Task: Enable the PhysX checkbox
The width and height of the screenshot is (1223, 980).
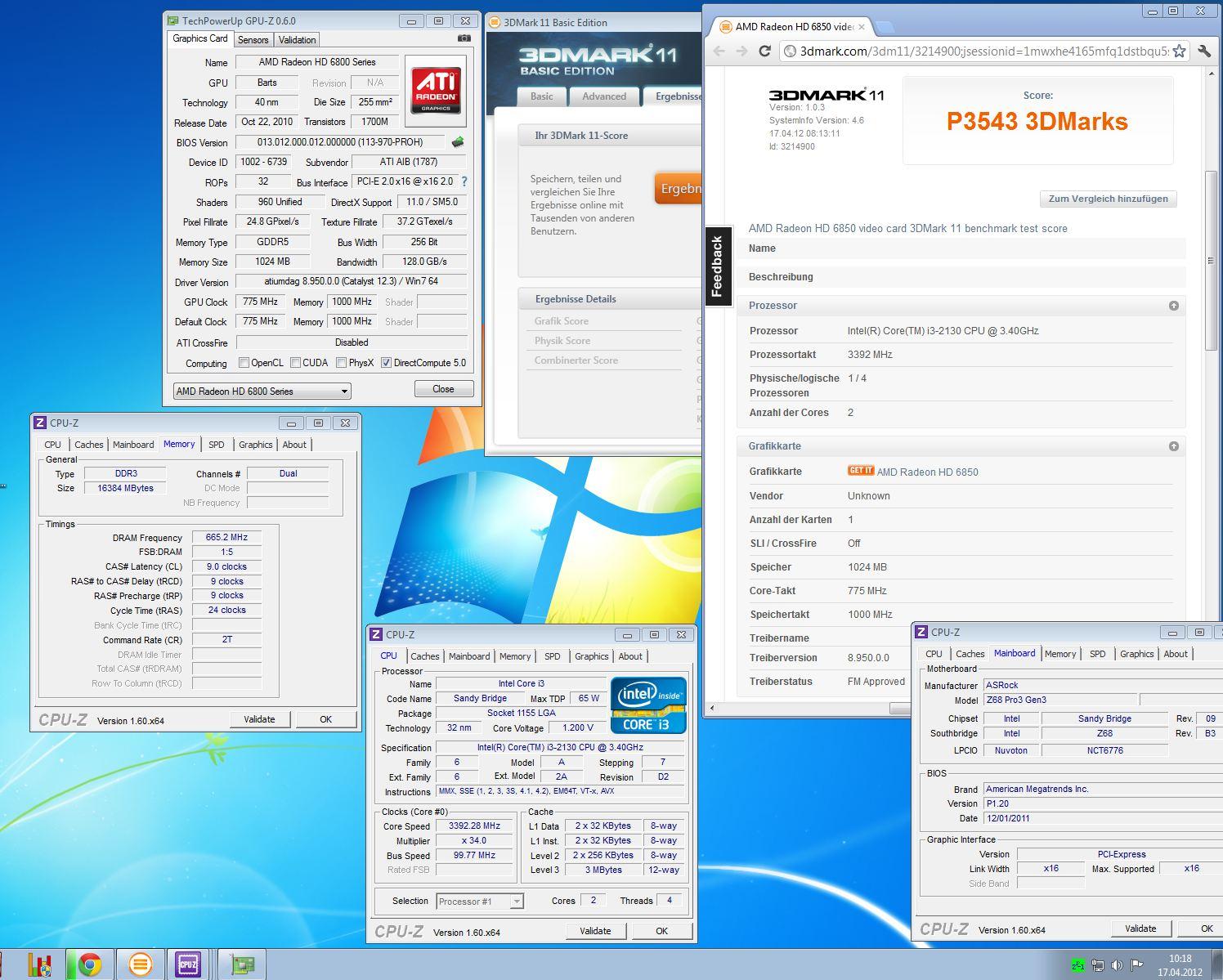Action: tap(341, 362)
